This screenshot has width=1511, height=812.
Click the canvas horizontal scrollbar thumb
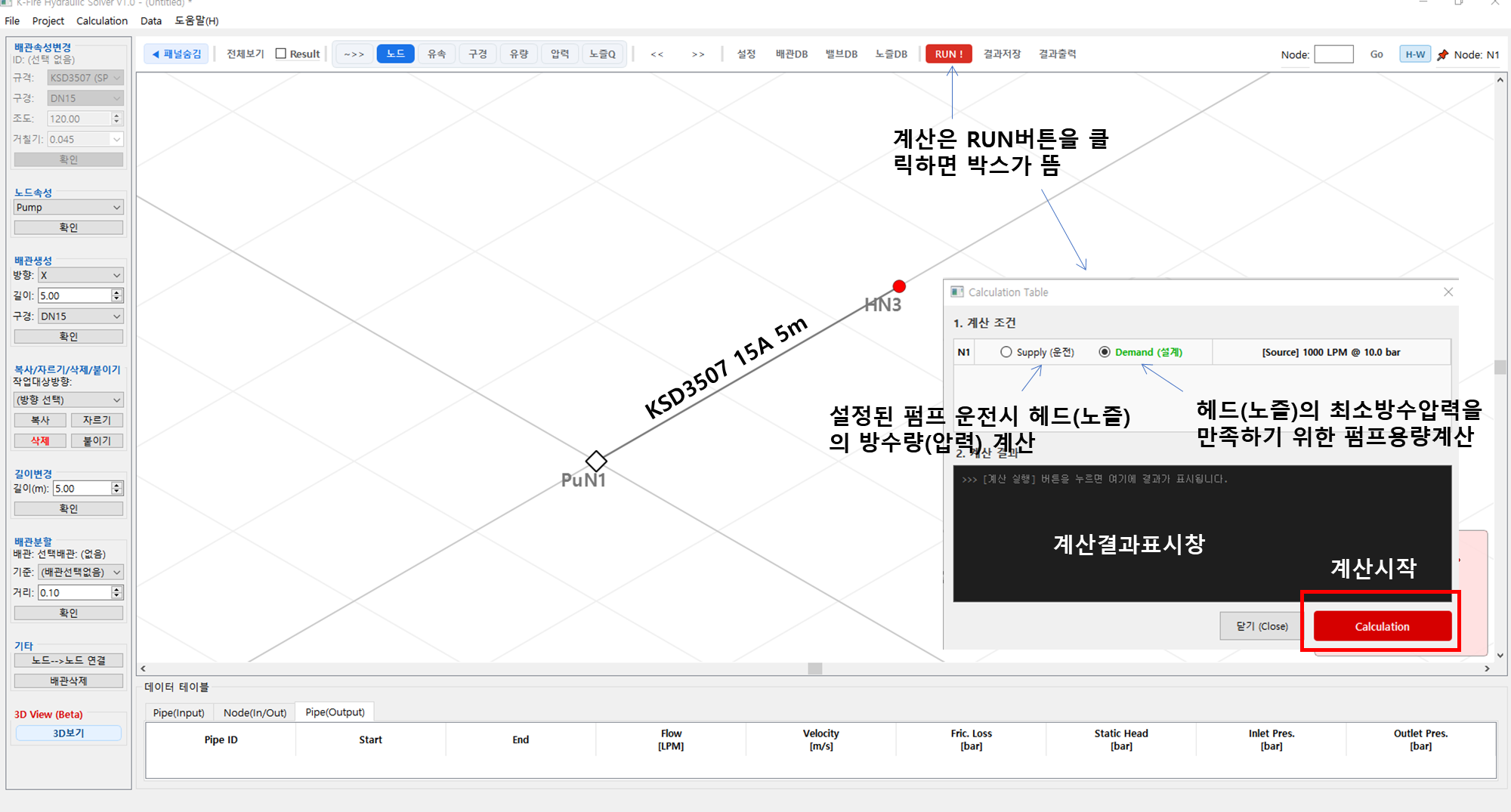814,668
